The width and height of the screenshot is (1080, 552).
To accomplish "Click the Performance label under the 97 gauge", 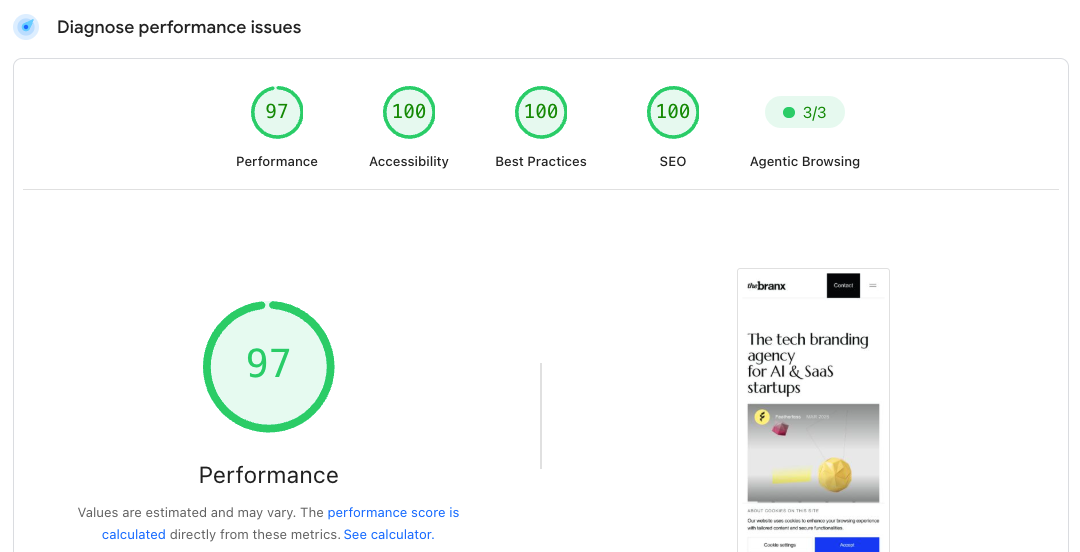I will 277,161.
